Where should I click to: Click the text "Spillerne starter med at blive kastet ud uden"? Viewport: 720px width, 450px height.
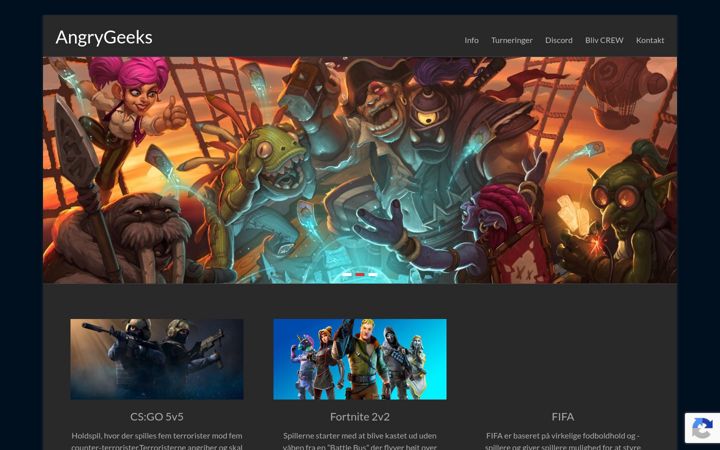360,435
